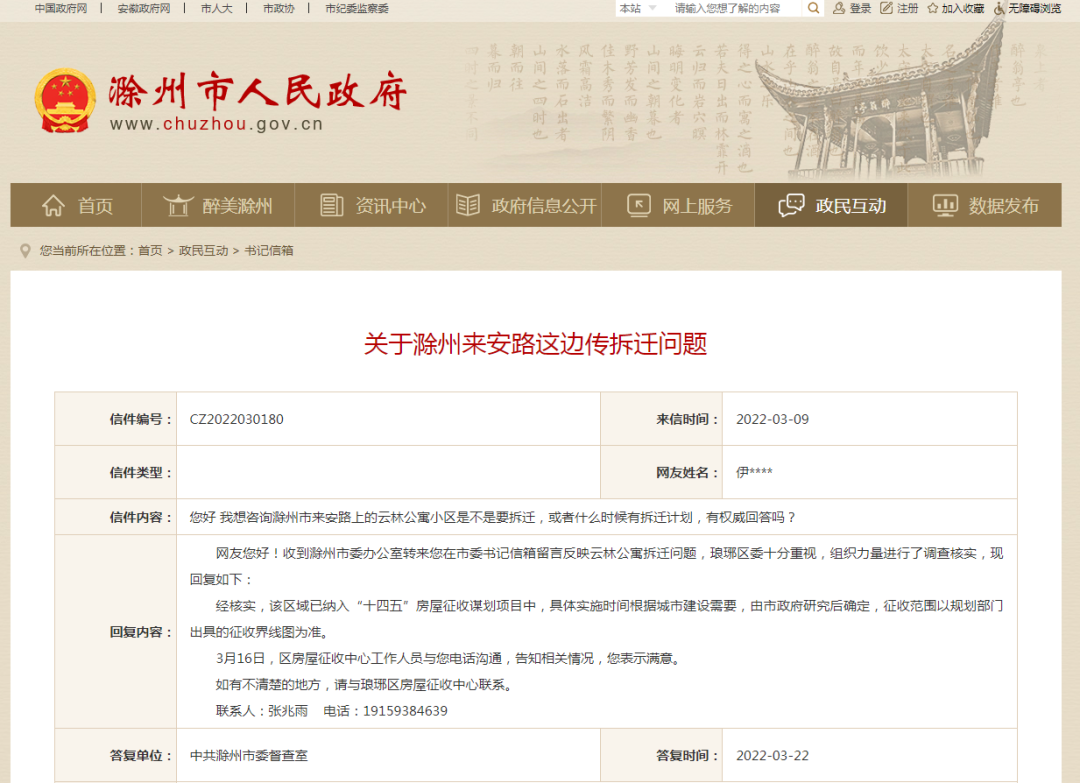Select the 政民互动 navigation tab

(831, 205)
